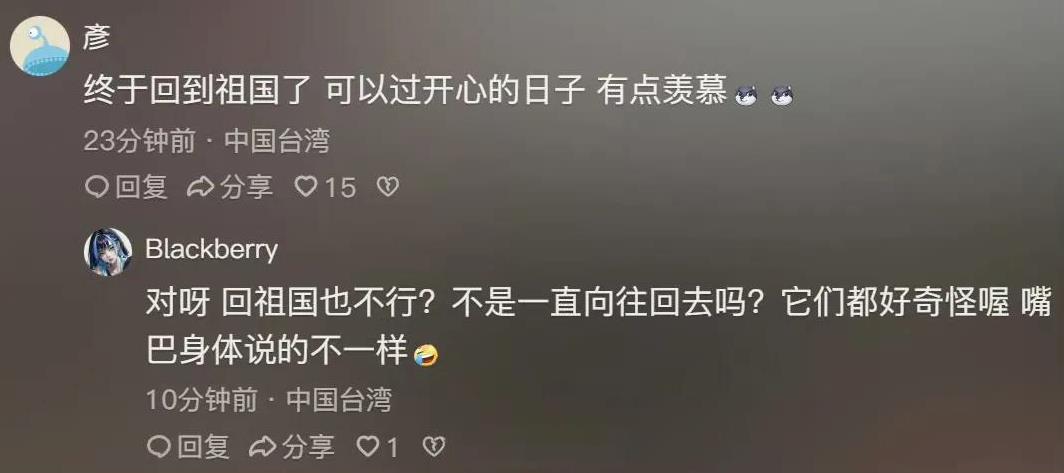Click the first cat emoji in 彦's comment
Screen dimensions: 1064x473
746,96
